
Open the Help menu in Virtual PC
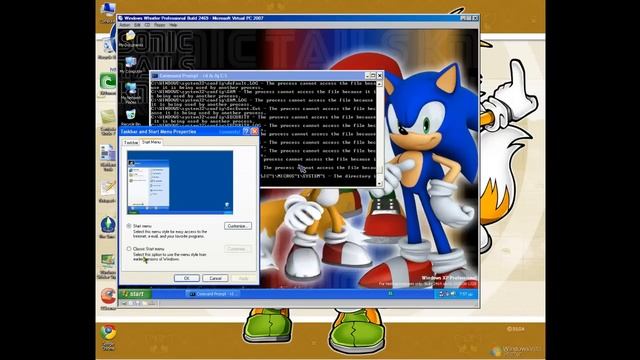(173, 25)
